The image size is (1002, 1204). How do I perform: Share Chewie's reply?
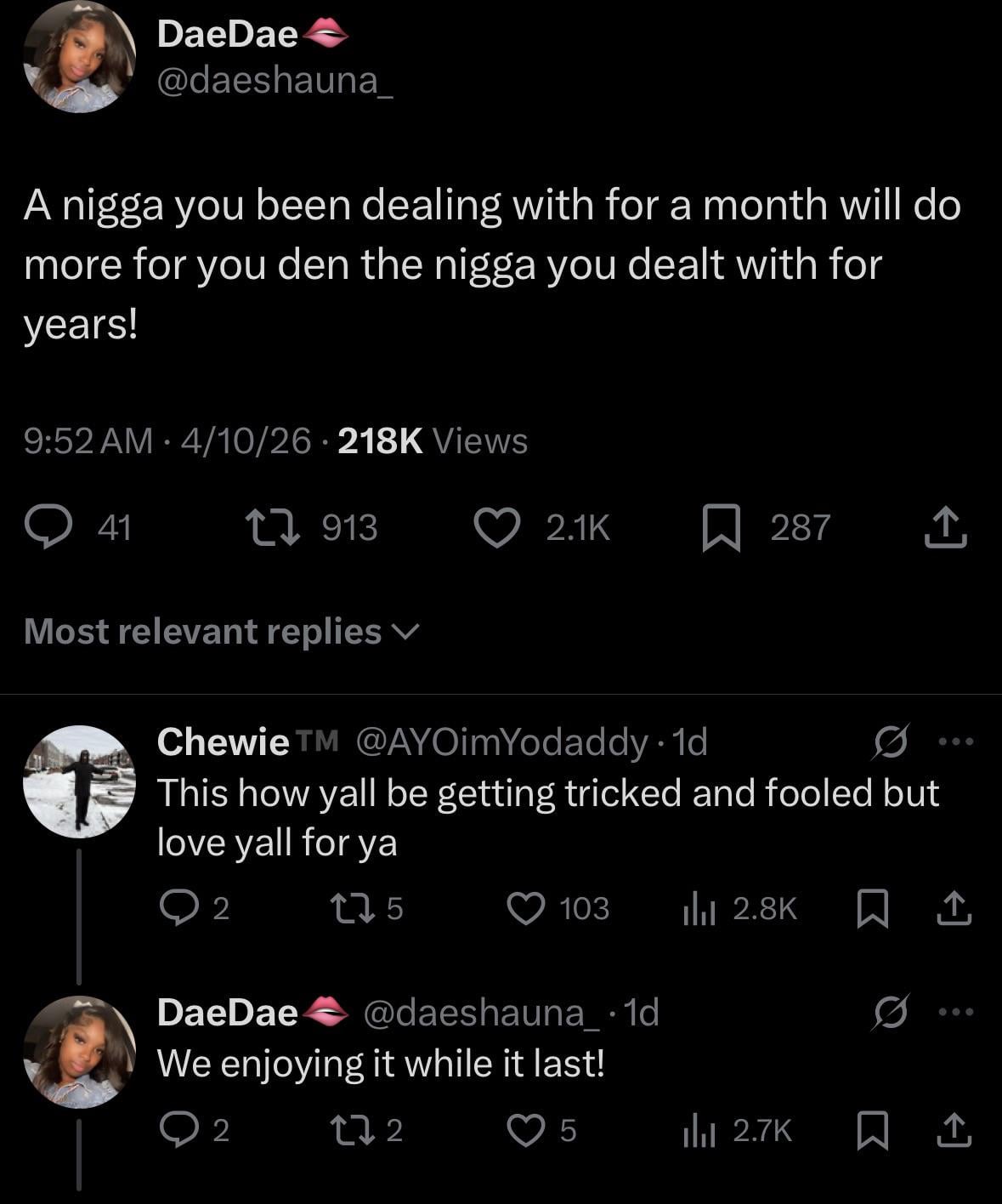click(x=954, y=908)
